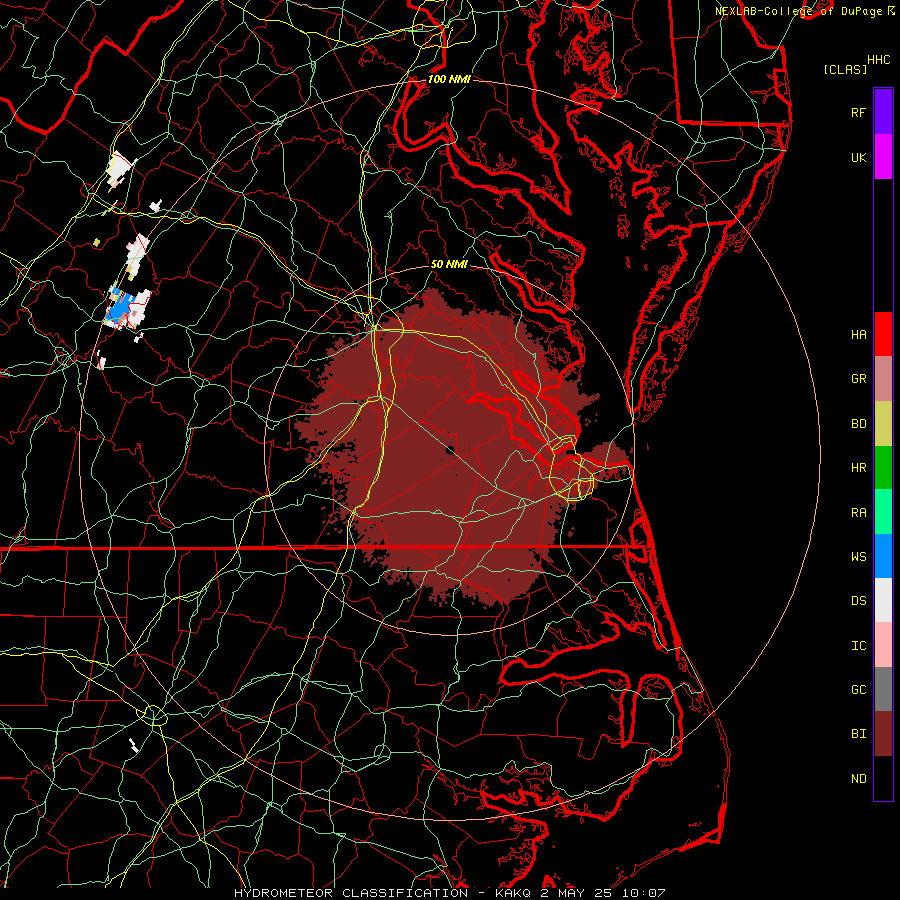Viewport: 900px width, 900px height.
Task: Click the HR legend label
Action: tap(859, 468)
